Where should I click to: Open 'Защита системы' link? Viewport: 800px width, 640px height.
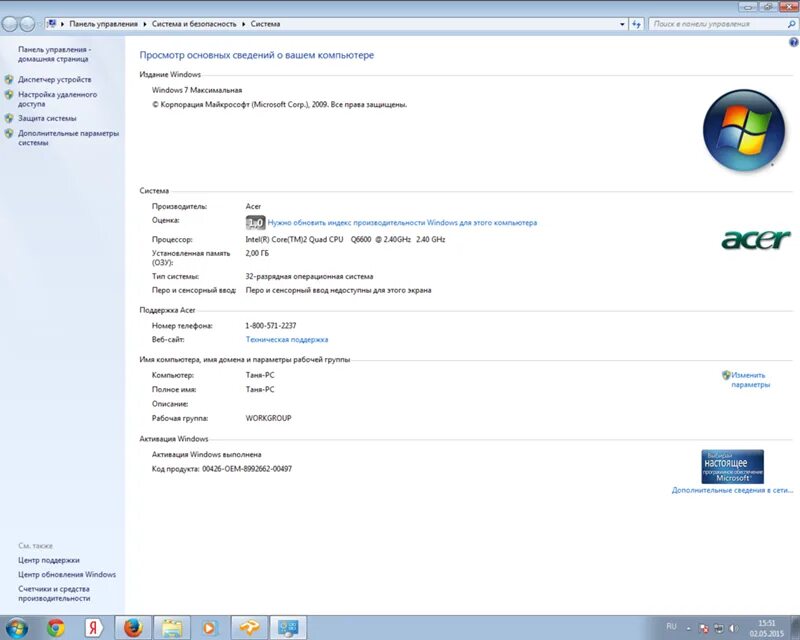pyautogui.click(x=47, y=118)
